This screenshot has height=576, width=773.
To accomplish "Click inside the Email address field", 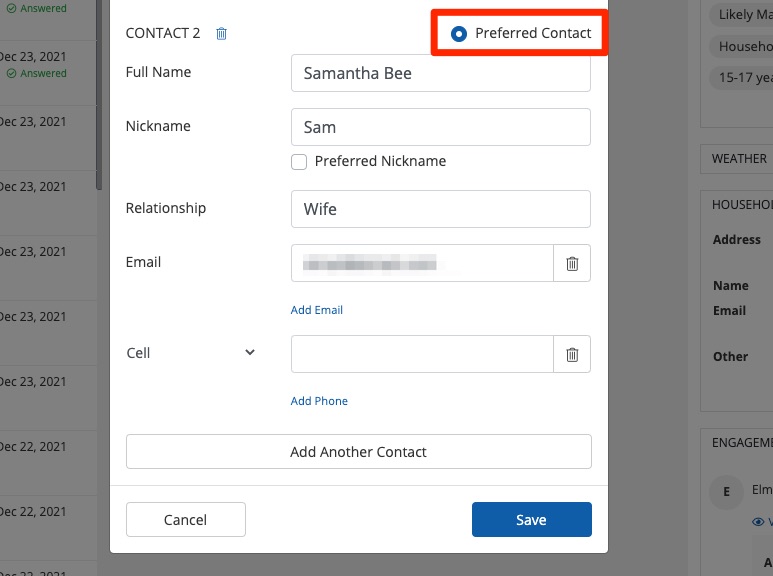I will point(422,263).
